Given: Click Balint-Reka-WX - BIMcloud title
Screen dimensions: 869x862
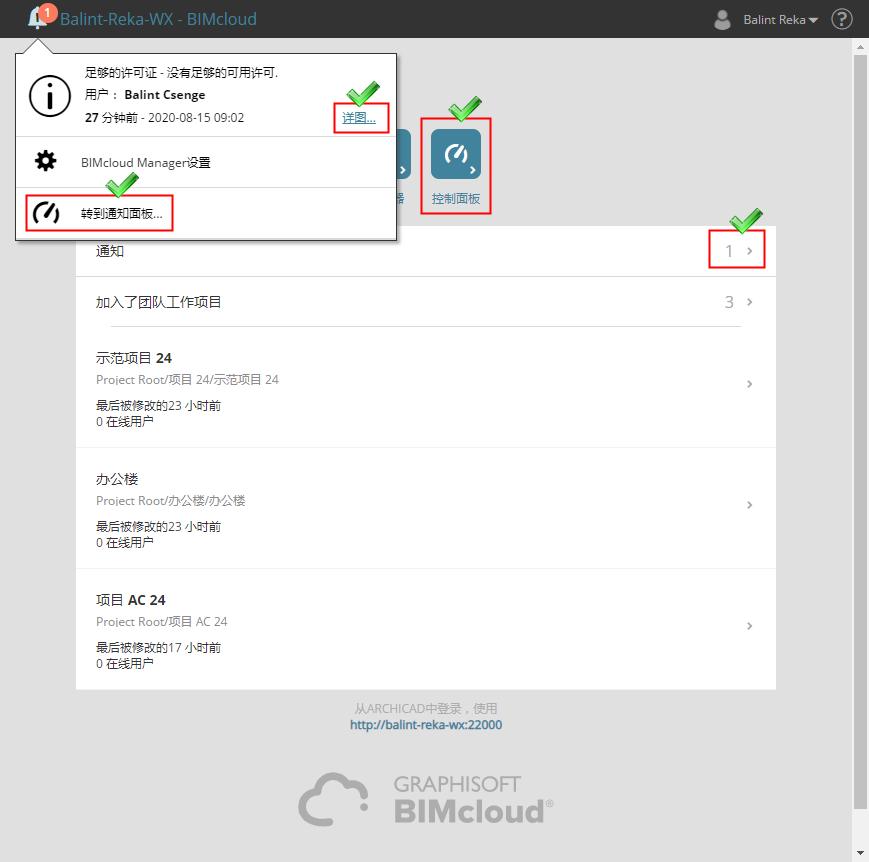Looking at the screenshot, I should click(159, 19).
